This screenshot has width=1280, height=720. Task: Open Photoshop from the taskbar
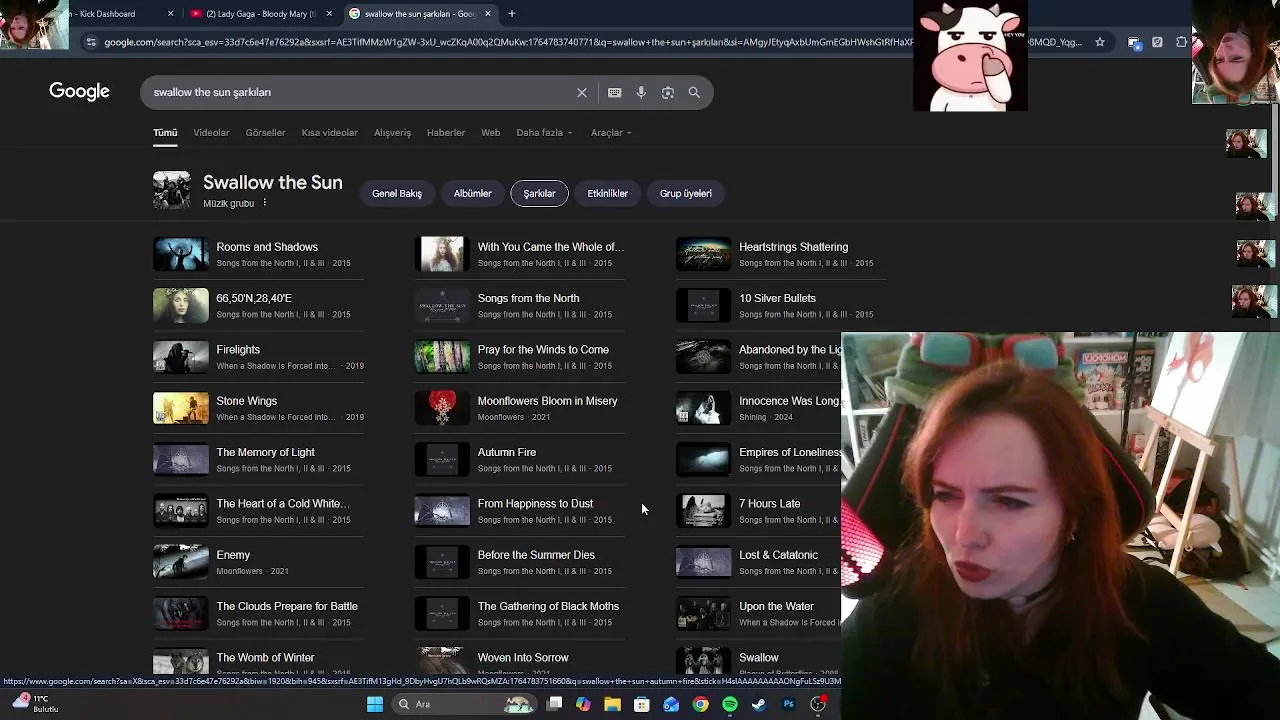788,704
